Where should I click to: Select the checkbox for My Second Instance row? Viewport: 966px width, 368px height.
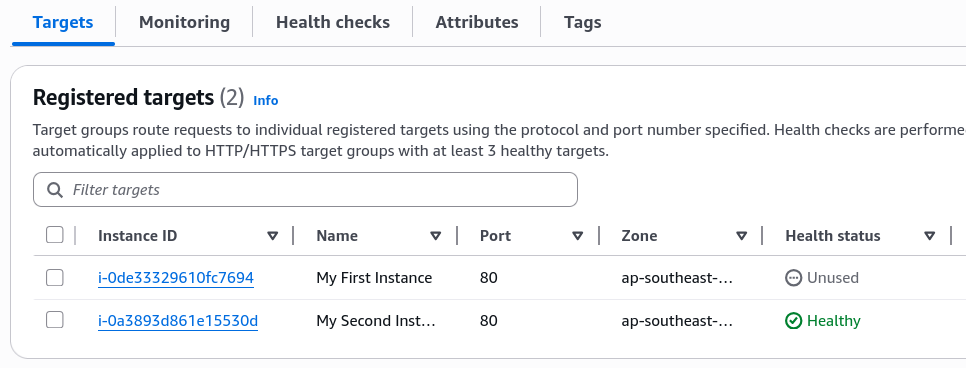(55, 320)
